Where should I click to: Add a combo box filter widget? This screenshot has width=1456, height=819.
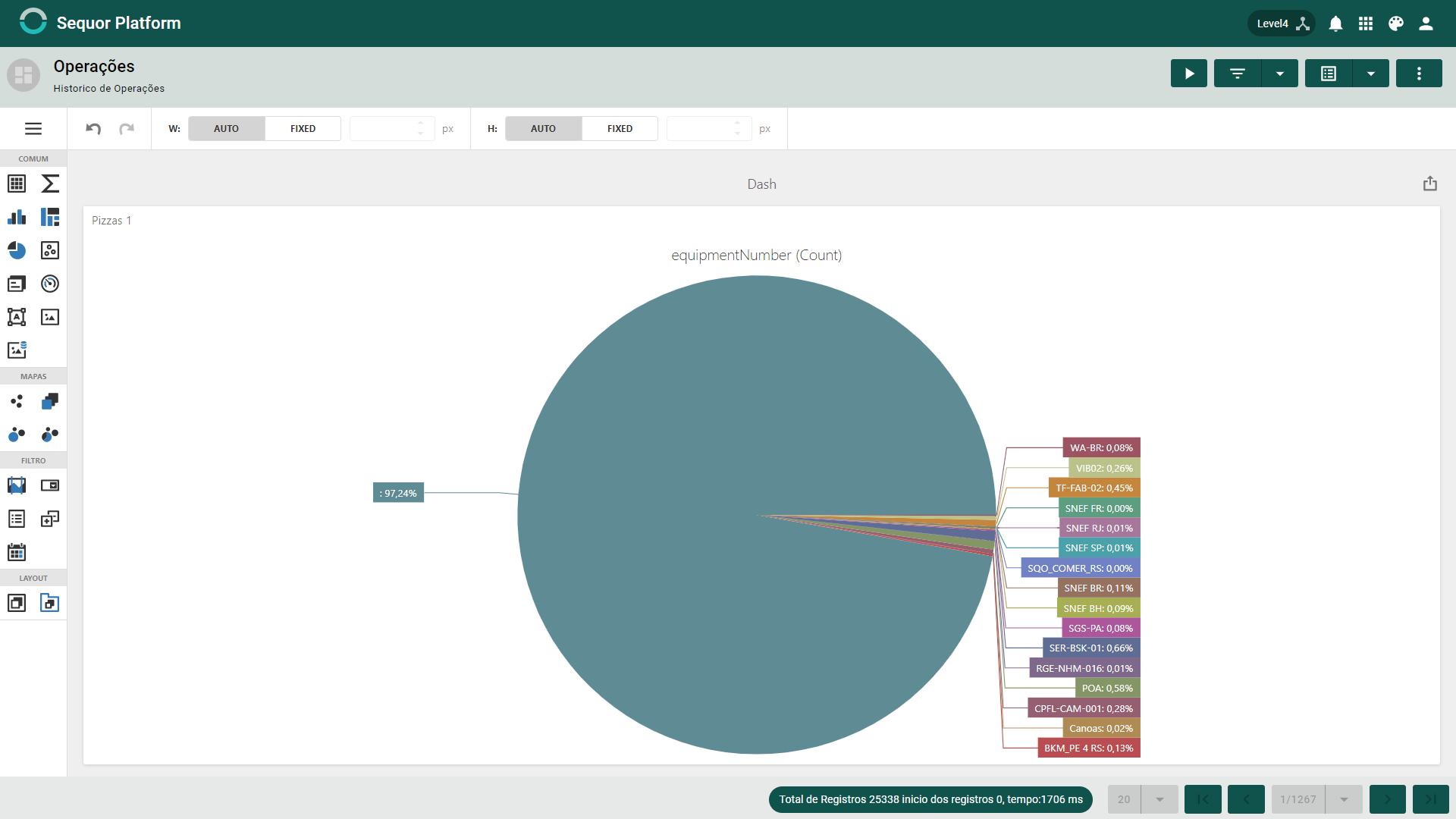point(50,485)
